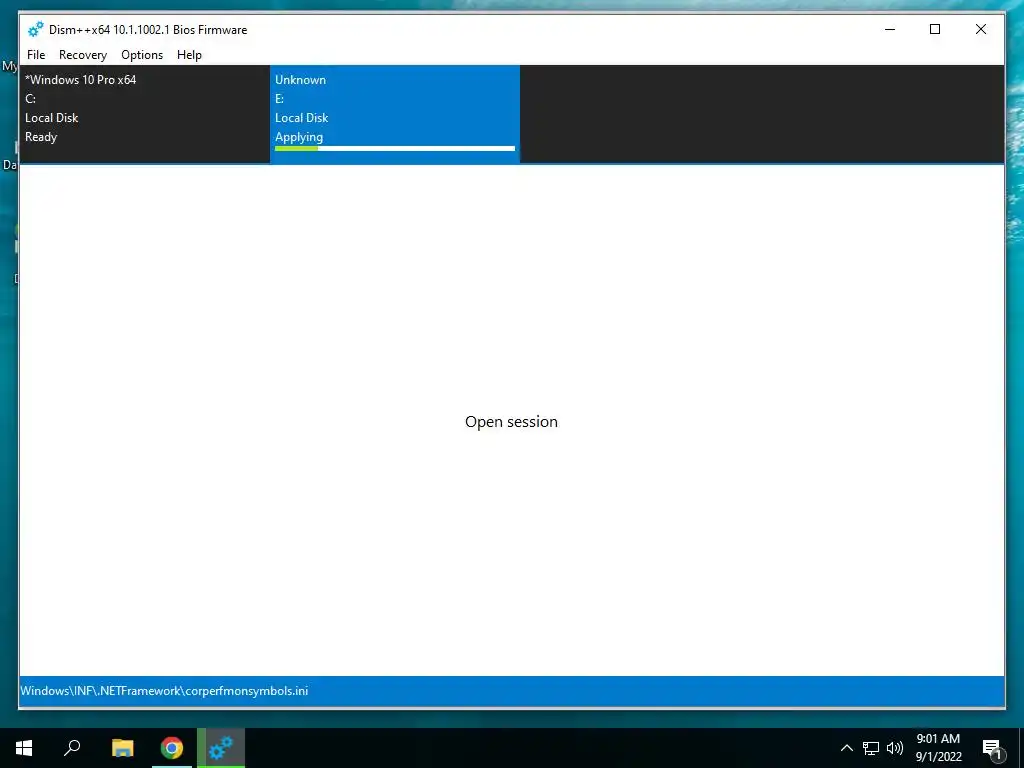The width and height of the screenshot is (1024, 768).
Task: Open taskbar search magnifier
Action: pos(72,748)
